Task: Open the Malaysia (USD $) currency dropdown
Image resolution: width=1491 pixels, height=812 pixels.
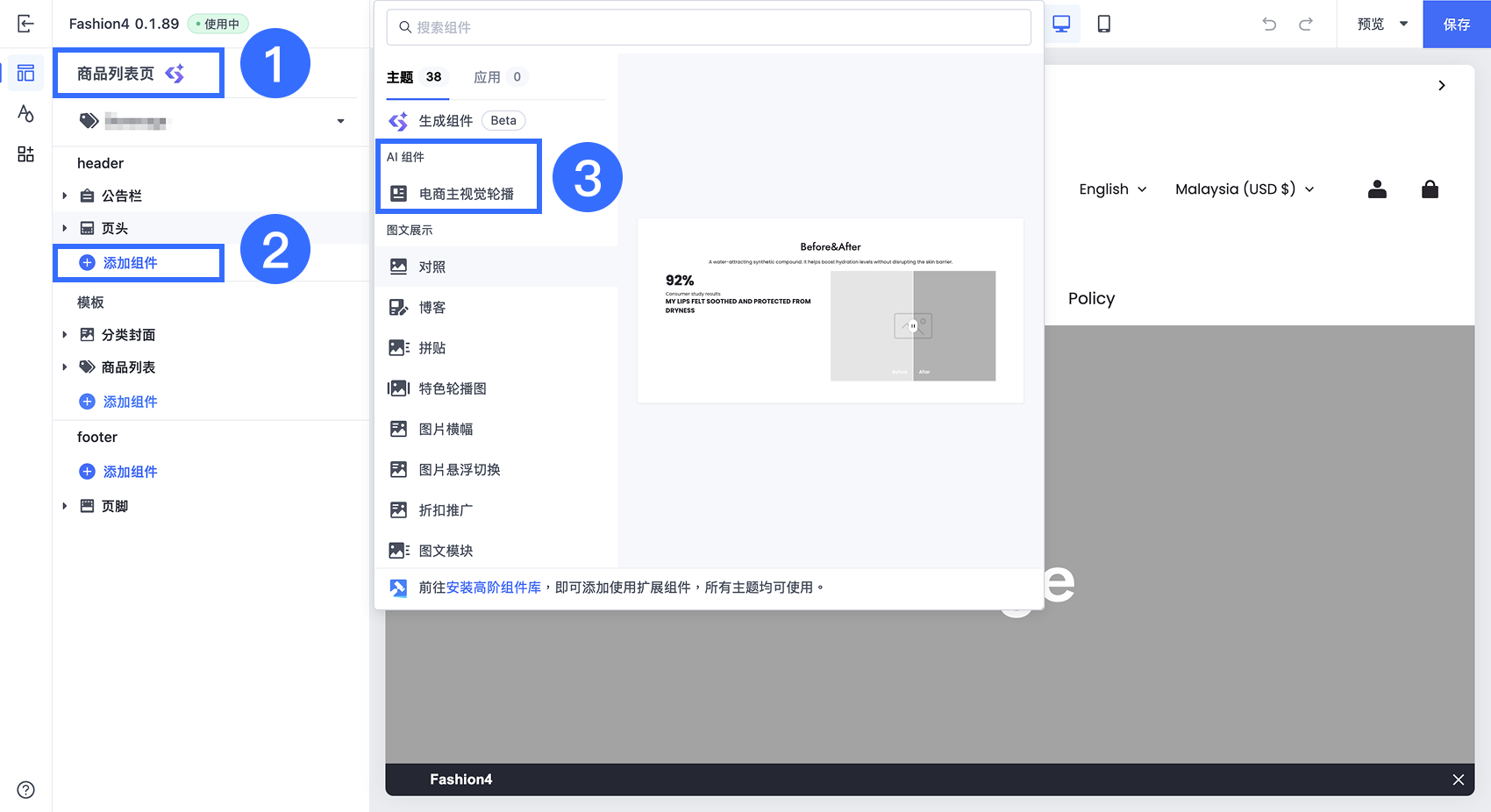Action: [1245, 189]
